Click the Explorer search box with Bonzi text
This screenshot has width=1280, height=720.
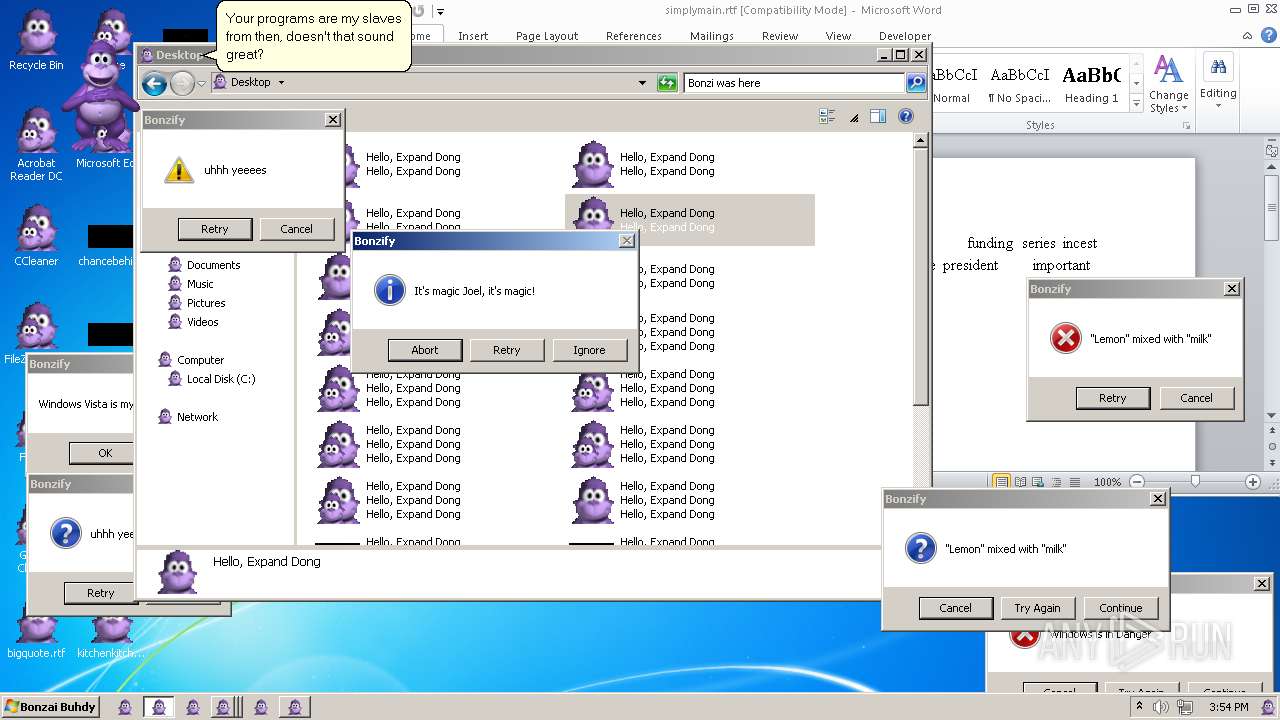794,83
